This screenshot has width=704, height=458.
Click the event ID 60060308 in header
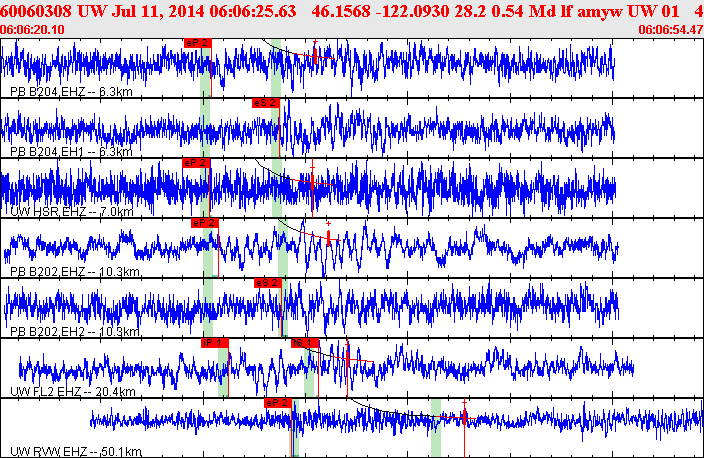(x=38, y=11)
